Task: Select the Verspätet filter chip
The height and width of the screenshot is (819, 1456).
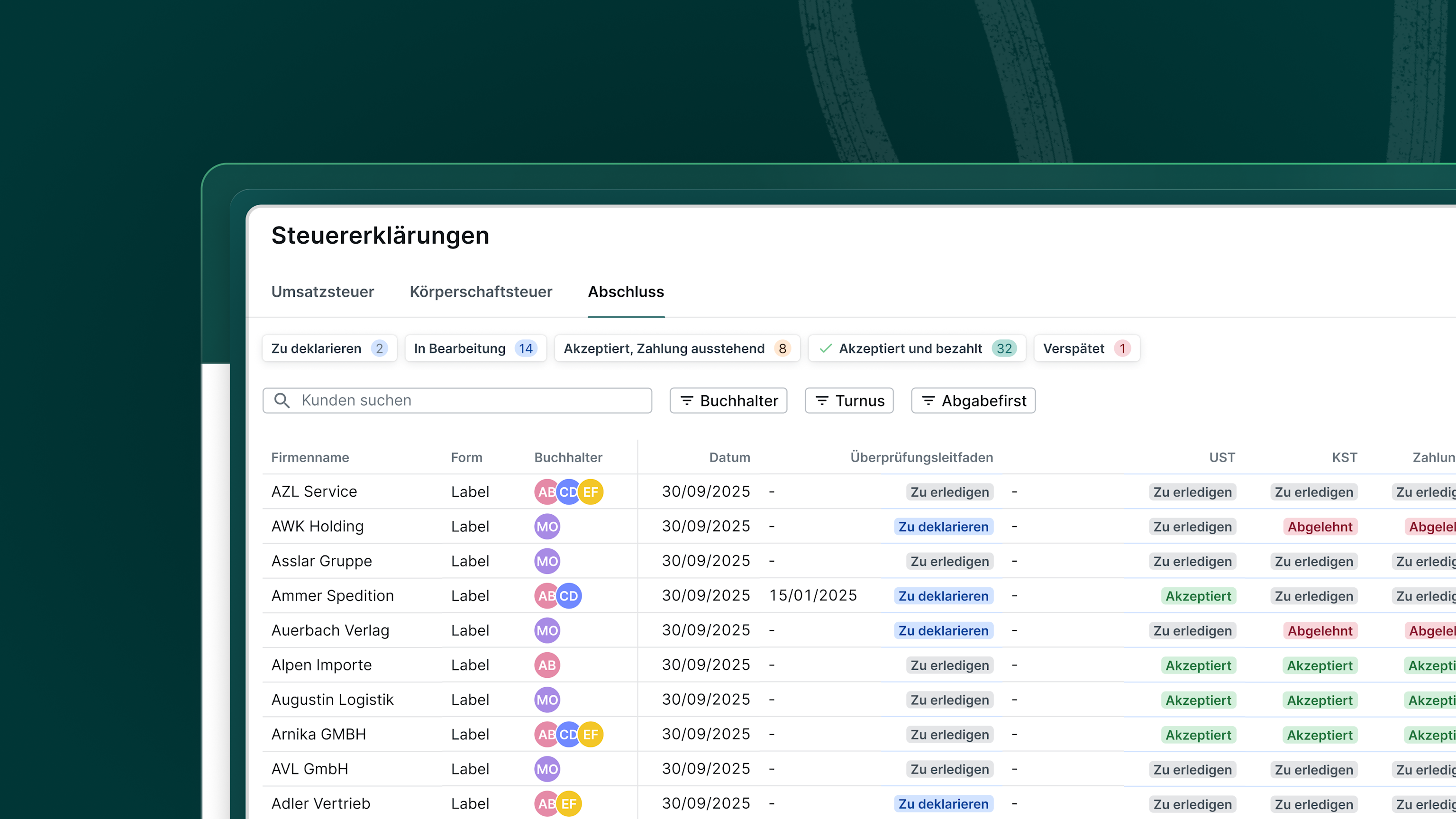Action: (1086, 348)
